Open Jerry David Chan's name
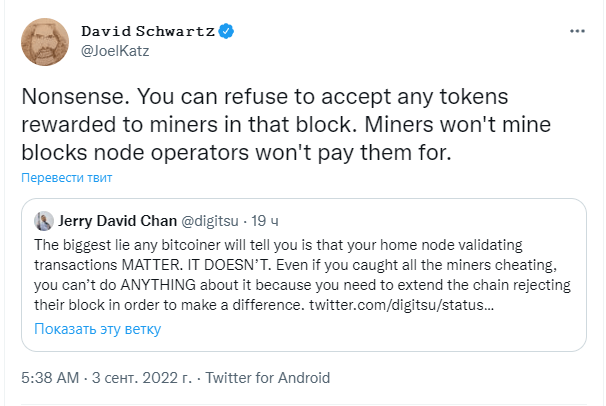 [117, 221]
